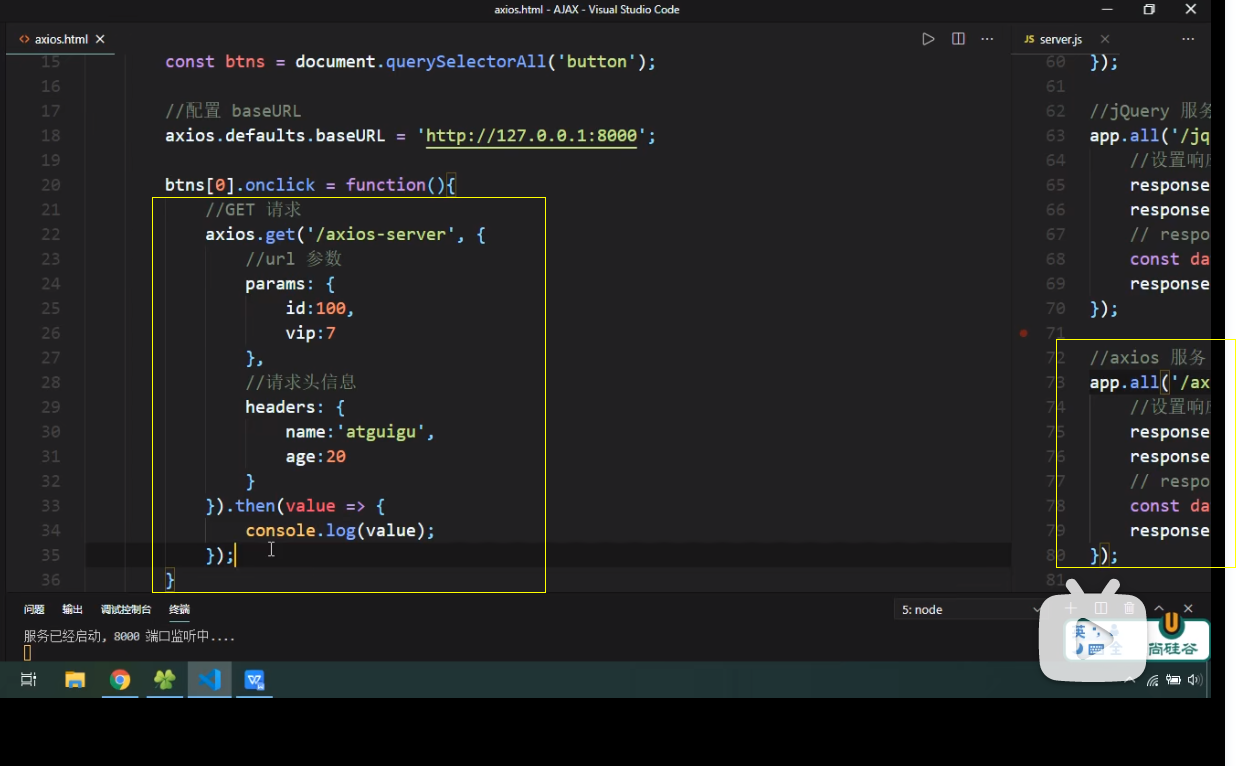Click 'btns[0].onclick' on line 20

(240, 185)
